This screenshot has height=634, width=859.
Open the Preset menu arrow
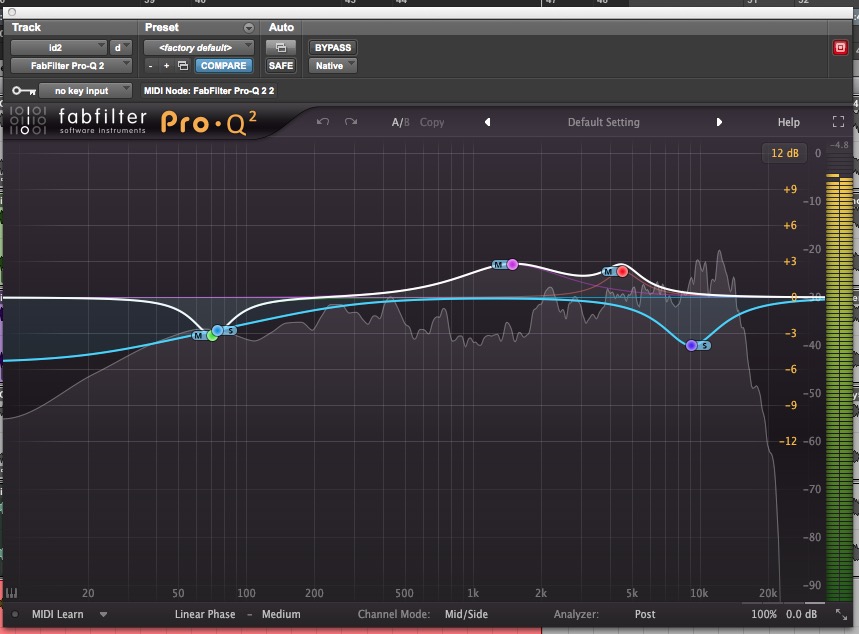(249, 27)
